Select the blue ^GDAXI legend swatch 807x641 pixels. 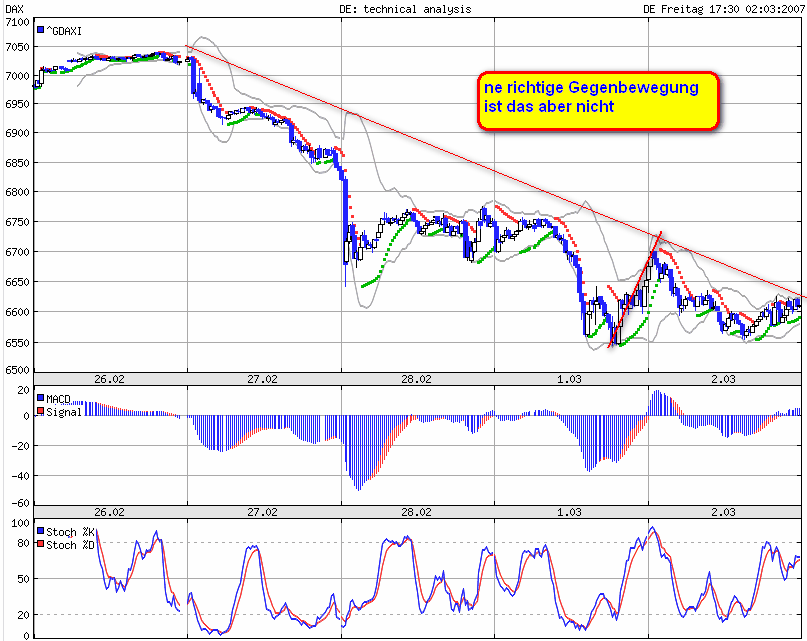41,30
